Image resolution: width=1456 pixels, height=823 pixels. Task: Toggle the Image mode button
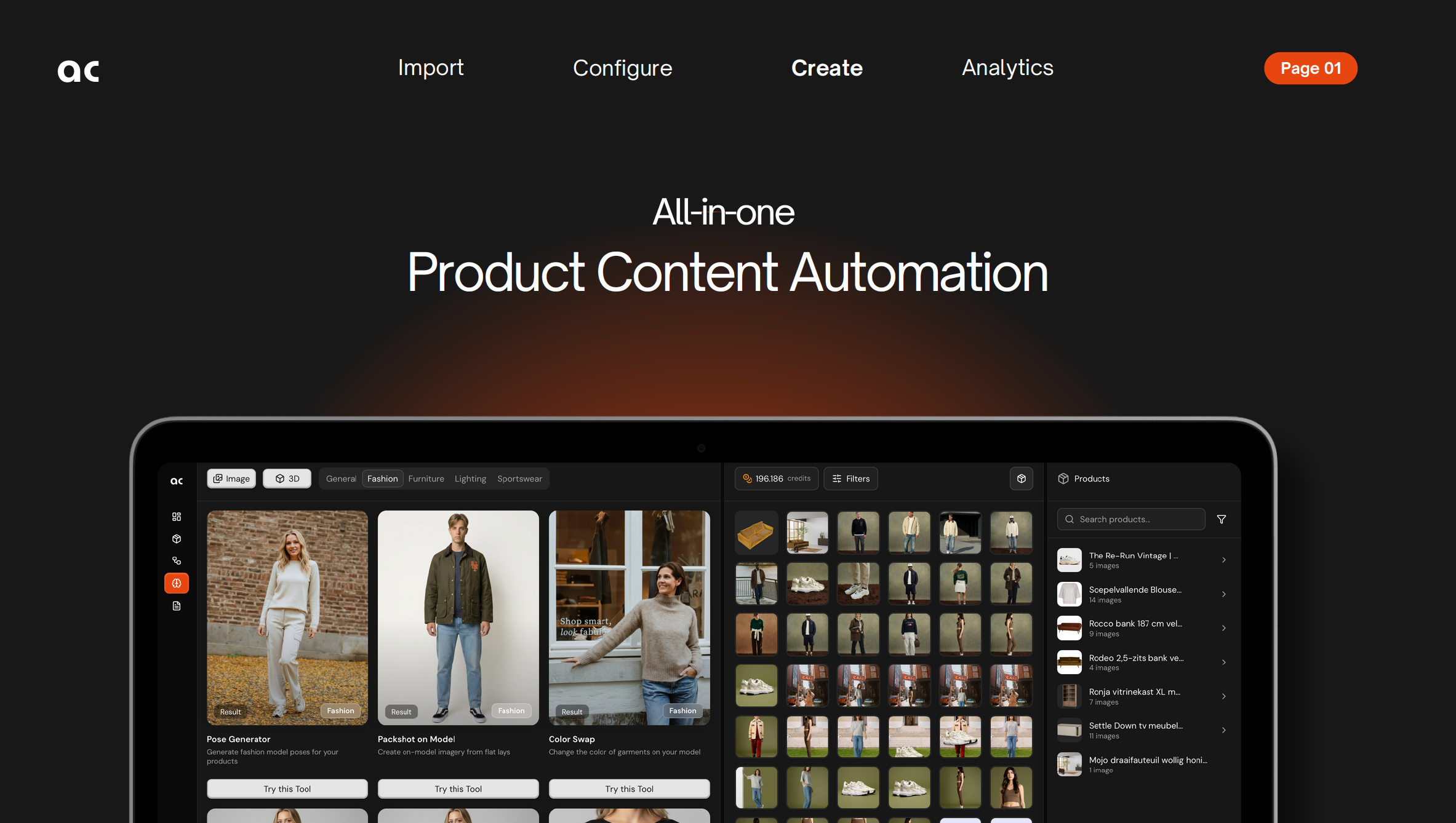pyautogui.click(x=231, y=478)
